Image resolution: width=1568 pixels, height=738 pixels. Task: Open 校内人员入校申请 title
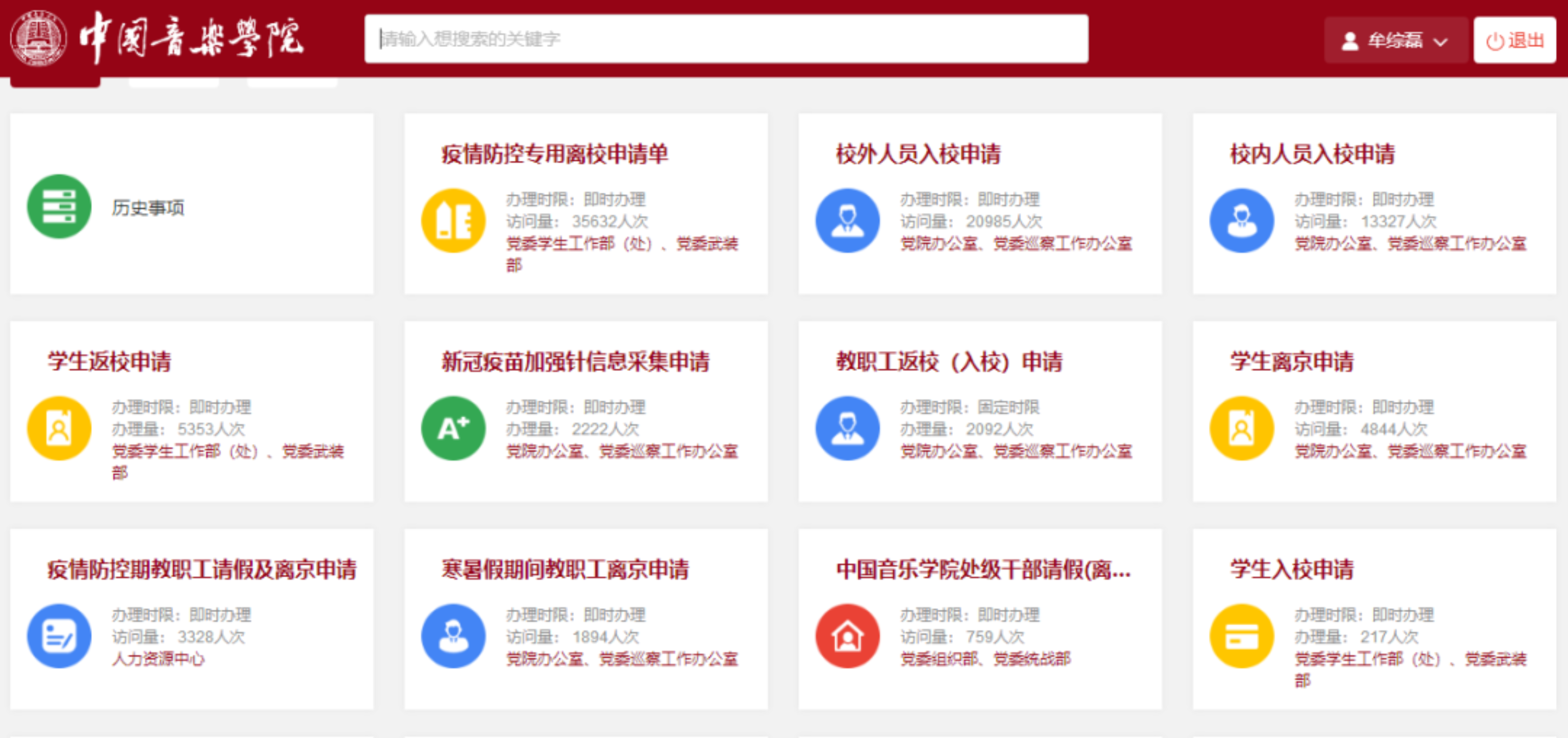pos(1312,154)
